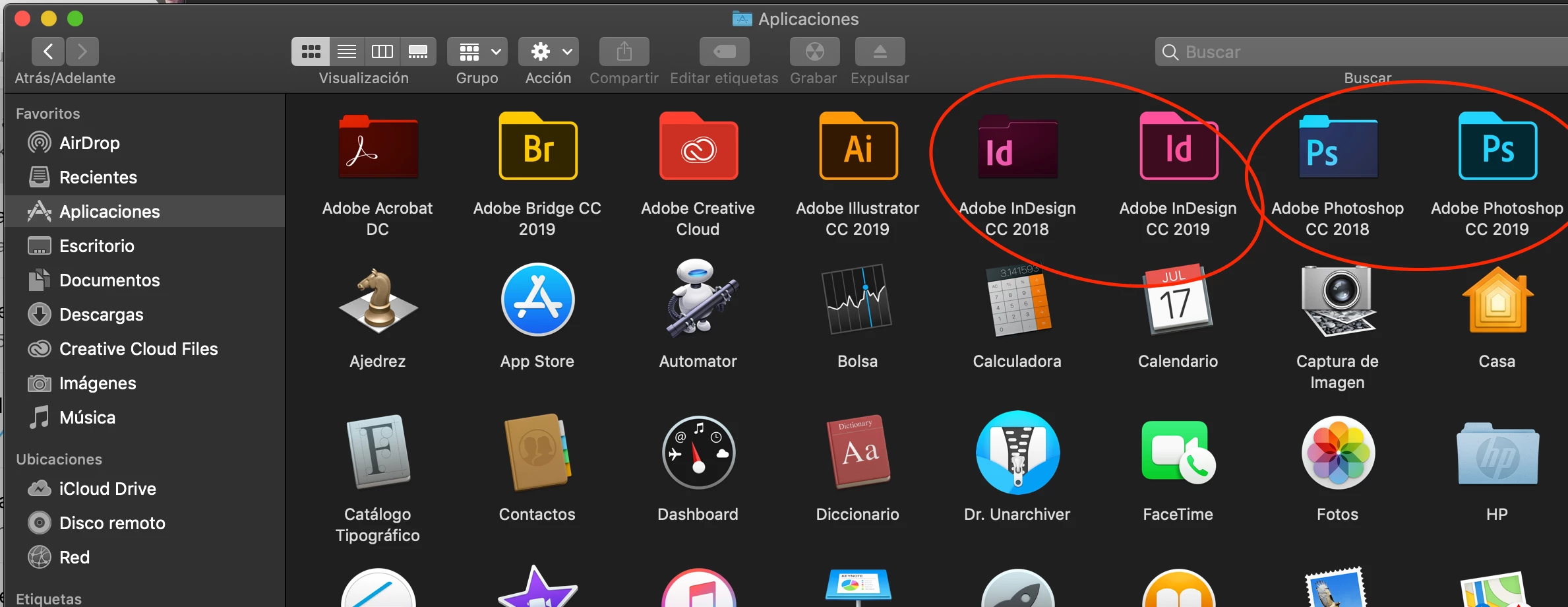Click the Compartir share button
1568x607 pixels.
pyautogui.click(x=624, y=51)
